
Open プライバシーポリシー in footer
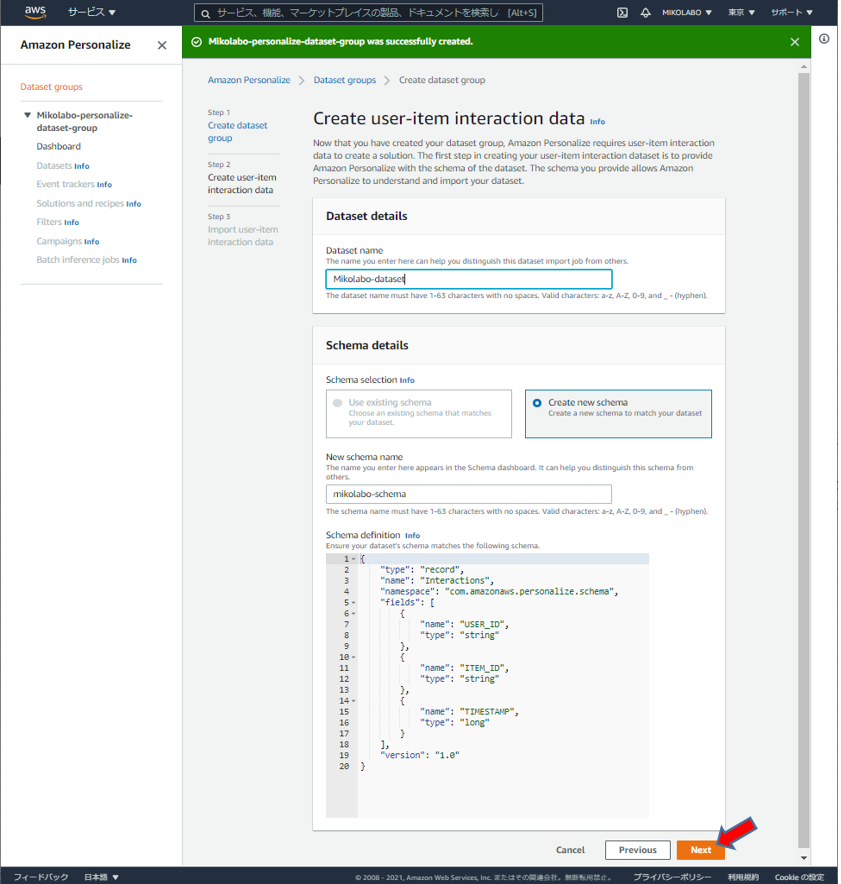[674, 877]
